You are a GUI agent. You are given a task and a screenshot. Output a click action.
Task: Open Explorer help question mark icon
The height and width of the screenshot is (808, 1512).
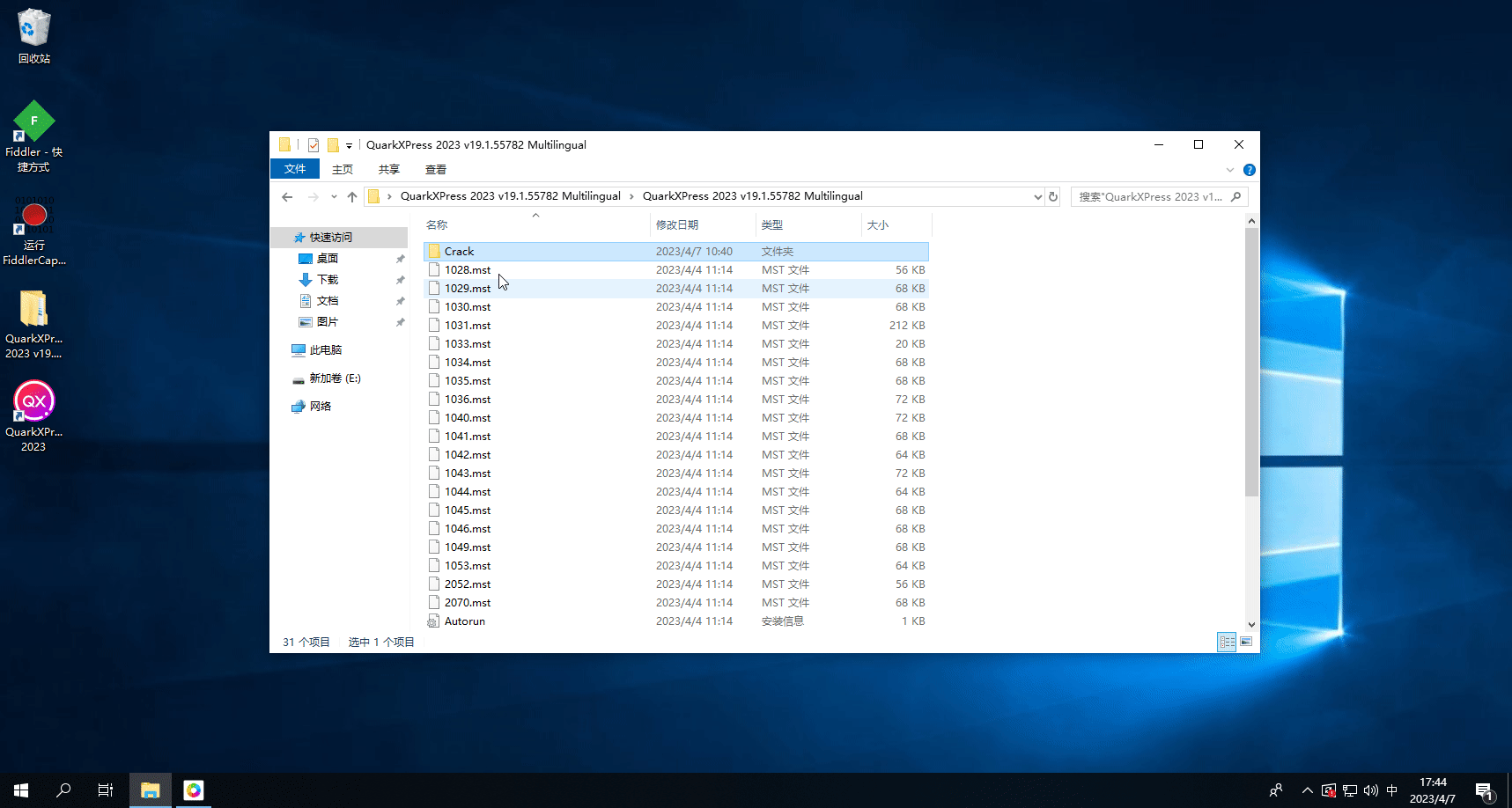pyautogui.click(x=1249, y=170)
